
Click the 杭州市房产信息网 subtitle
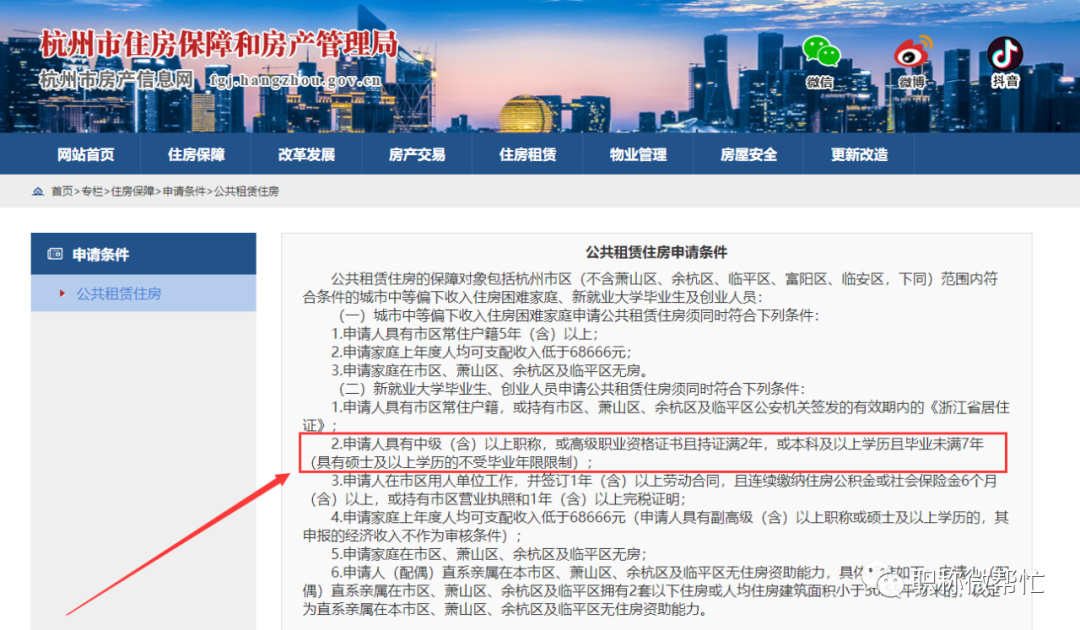pyautogui.click(x=116, y=81)
